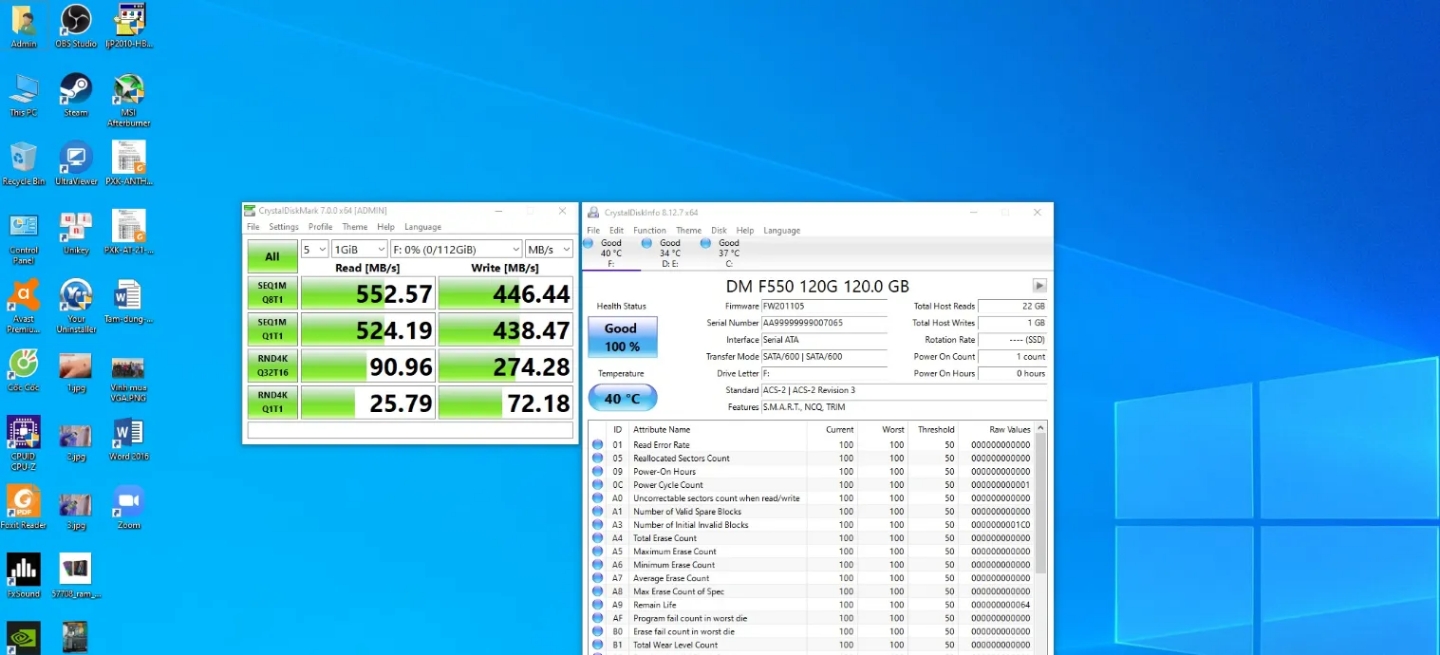Click 552.57 sequential read result
Image resolution: width=1440 pixels, height=655 pixels.
tap(368, 293)
